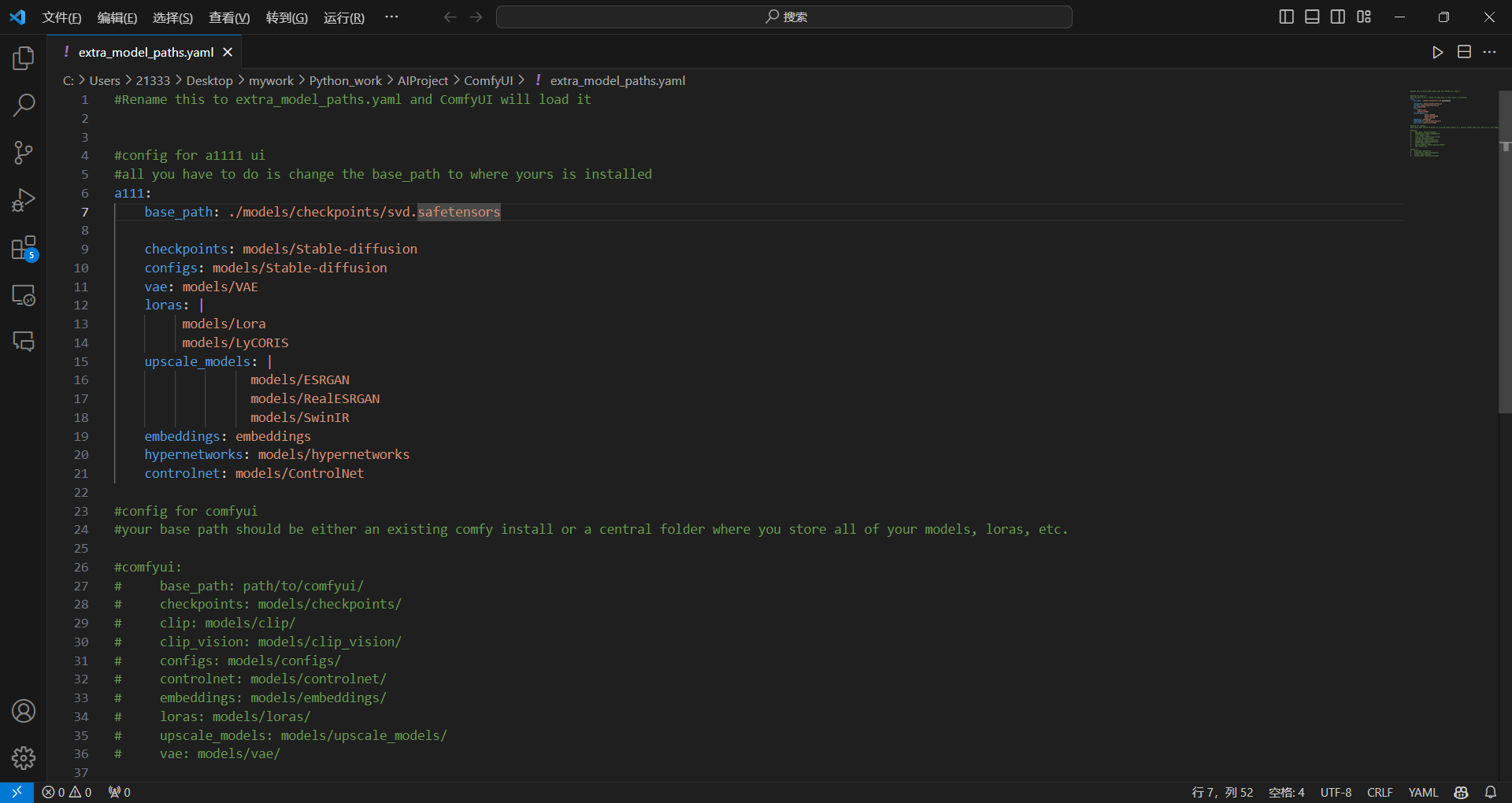Expand the Desktop breadcrumb segment
This screenshot has height=803, width=1512.
(209, 80)
